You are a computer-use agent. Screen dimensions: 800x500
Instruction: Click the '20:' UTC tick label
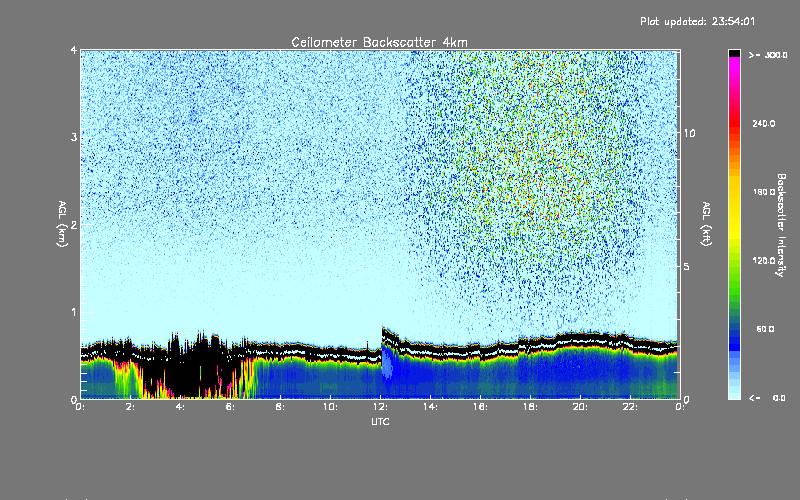click(x=581, y=407)
